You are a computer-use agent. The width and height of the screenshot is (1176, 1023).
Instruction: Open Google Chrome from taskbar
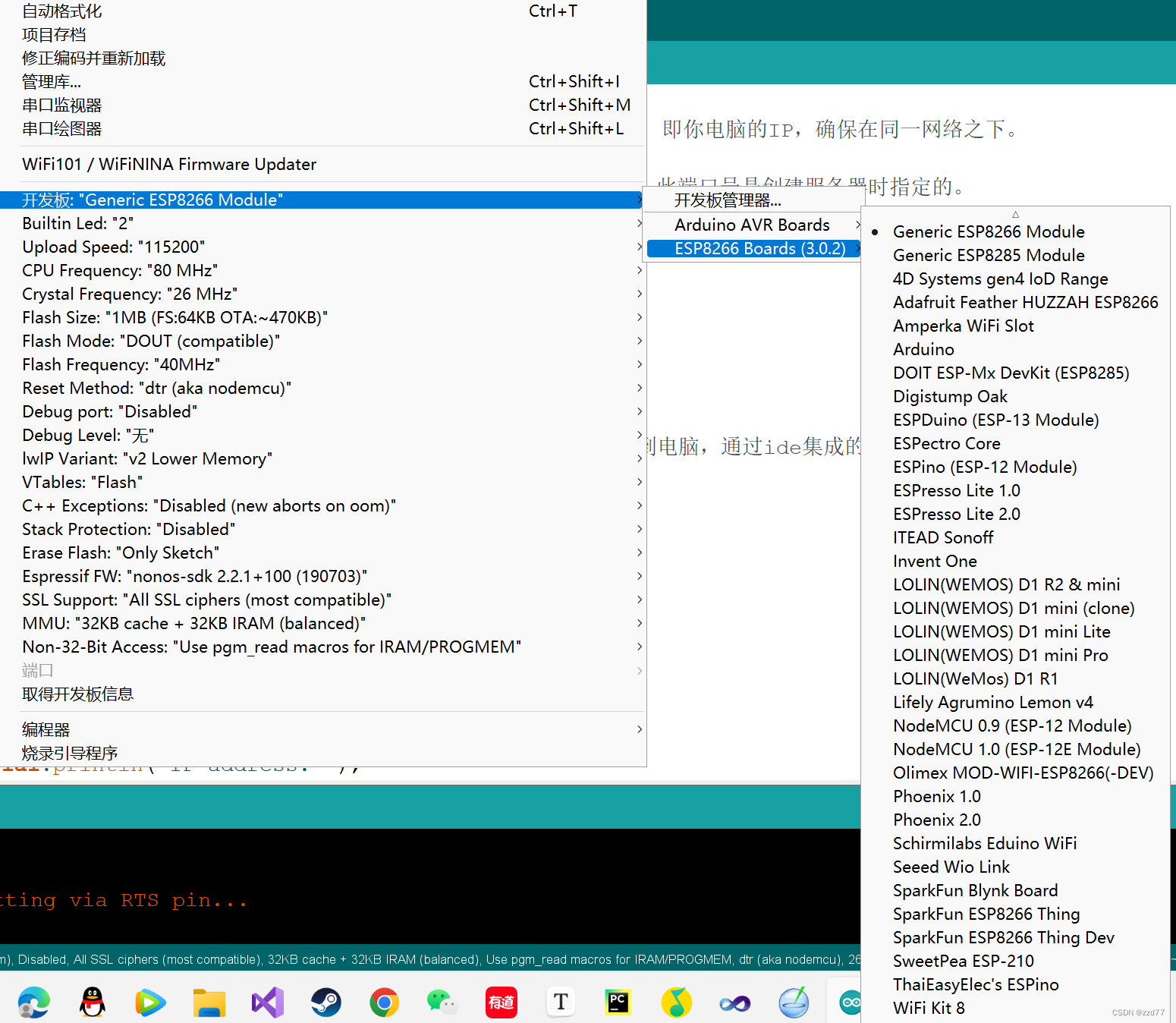pos(384,1003)
